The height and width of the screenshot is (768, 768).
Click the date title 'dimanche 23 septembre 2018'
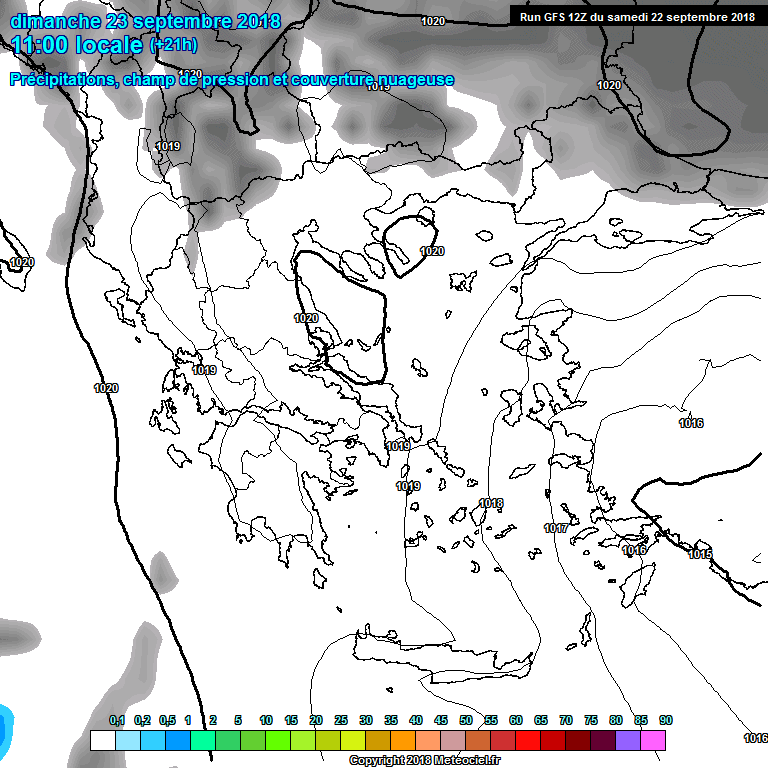(145, 21)
